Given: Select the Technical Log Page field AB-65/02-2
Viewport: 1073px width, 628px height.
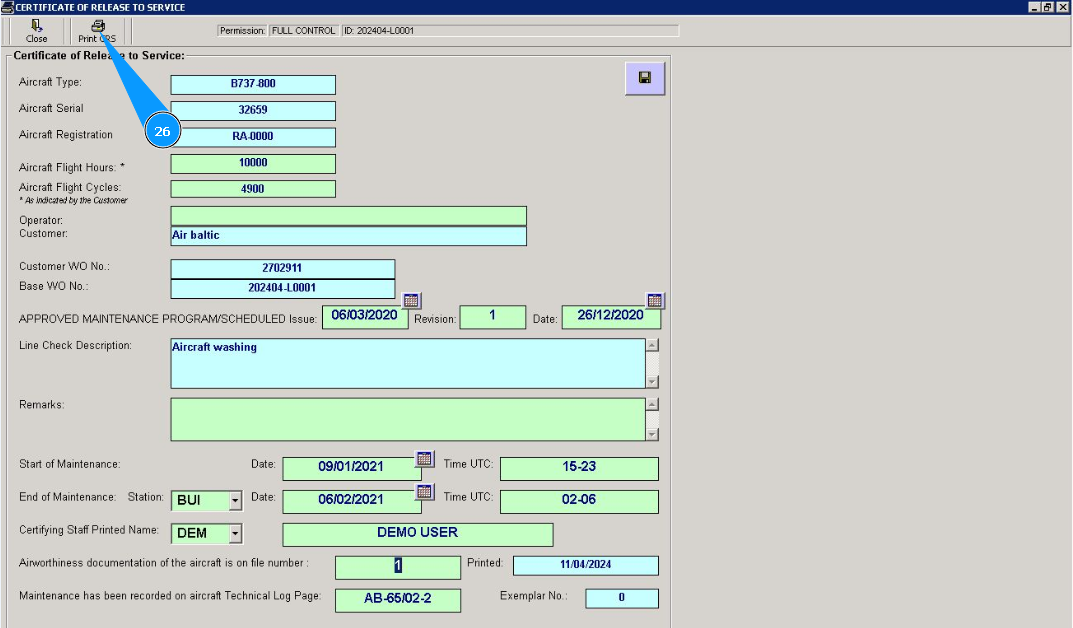Looking at the screenshot, I should tap(398, 600).
